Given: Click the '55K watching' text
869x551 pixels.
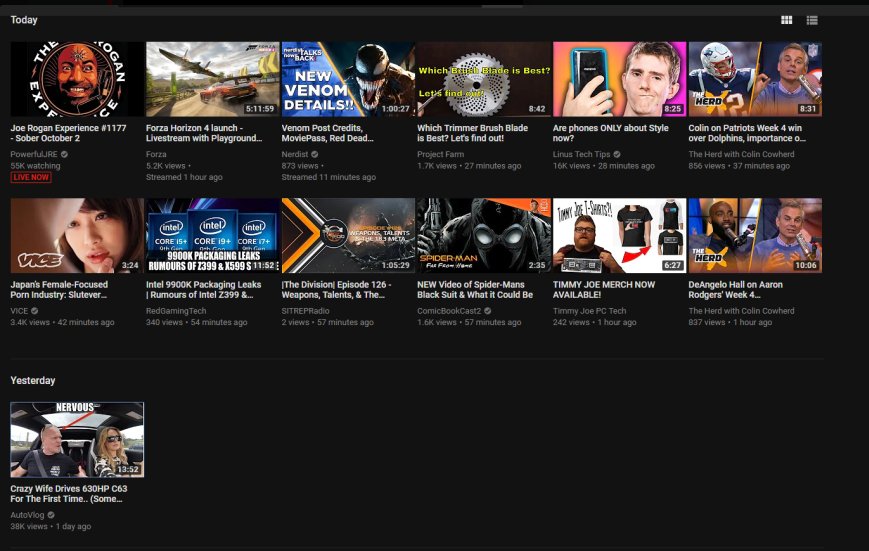Looking at the screenshot, I should click(35, 165).
